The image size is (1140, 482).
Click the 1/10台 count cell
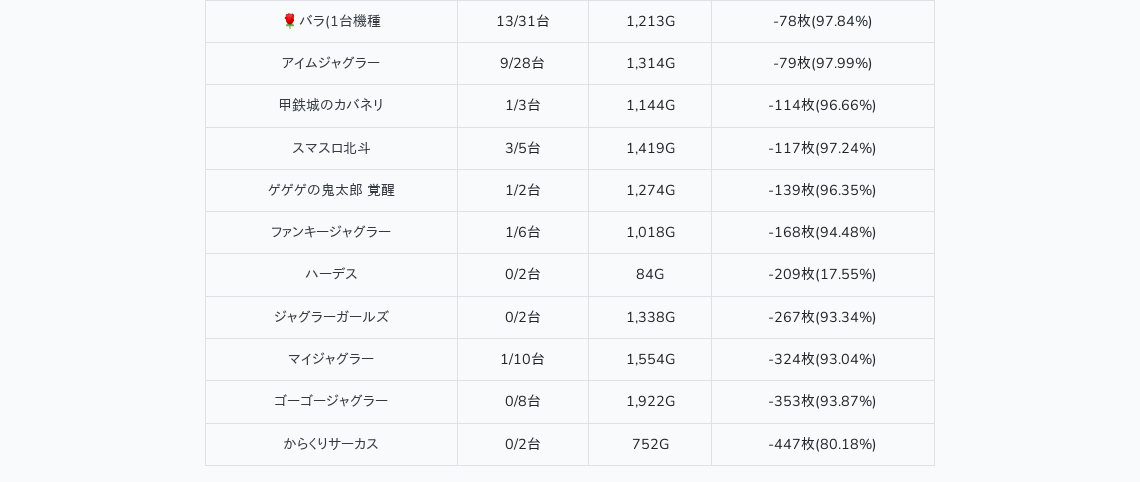(x=522, y=359)
